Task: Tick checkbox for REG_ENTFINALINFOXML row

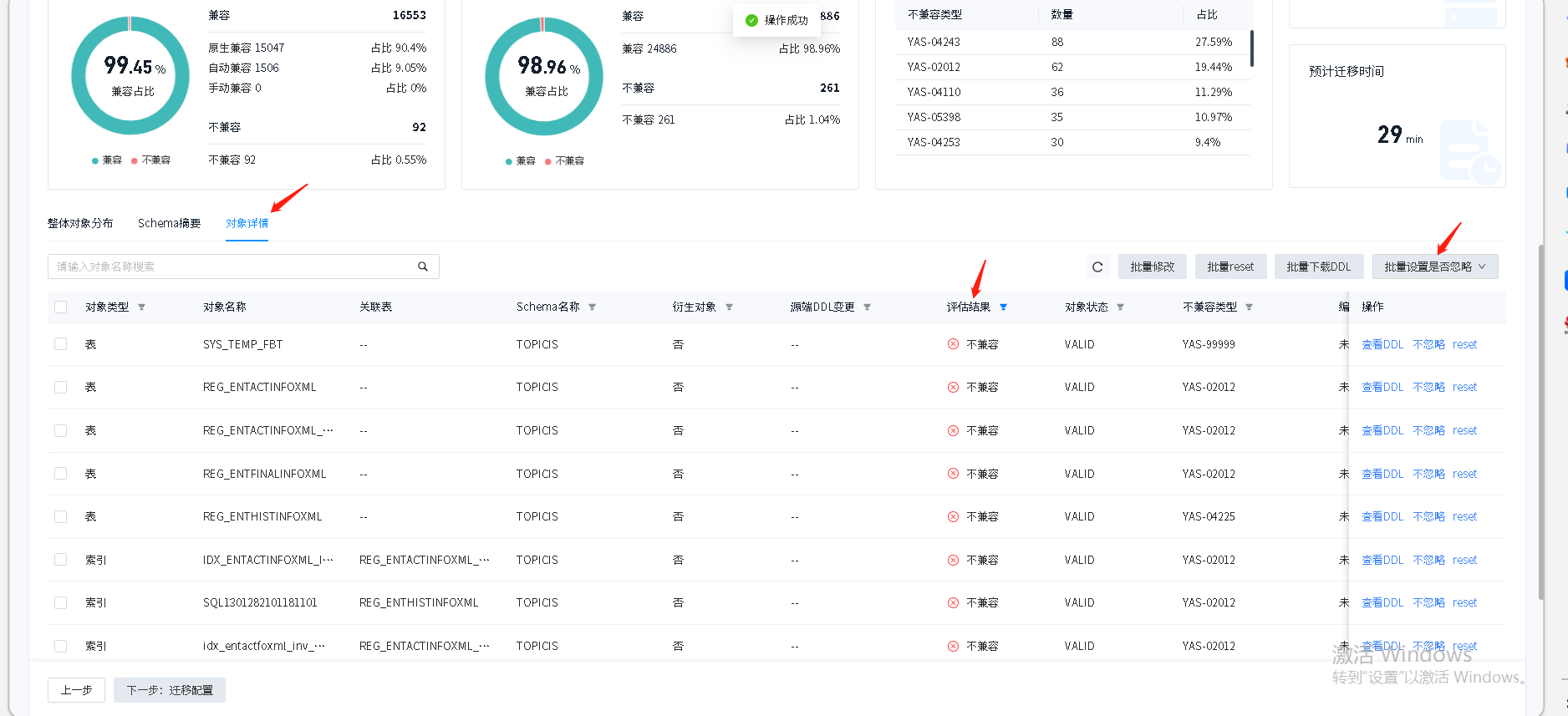Action: click(x=60, y=474)
